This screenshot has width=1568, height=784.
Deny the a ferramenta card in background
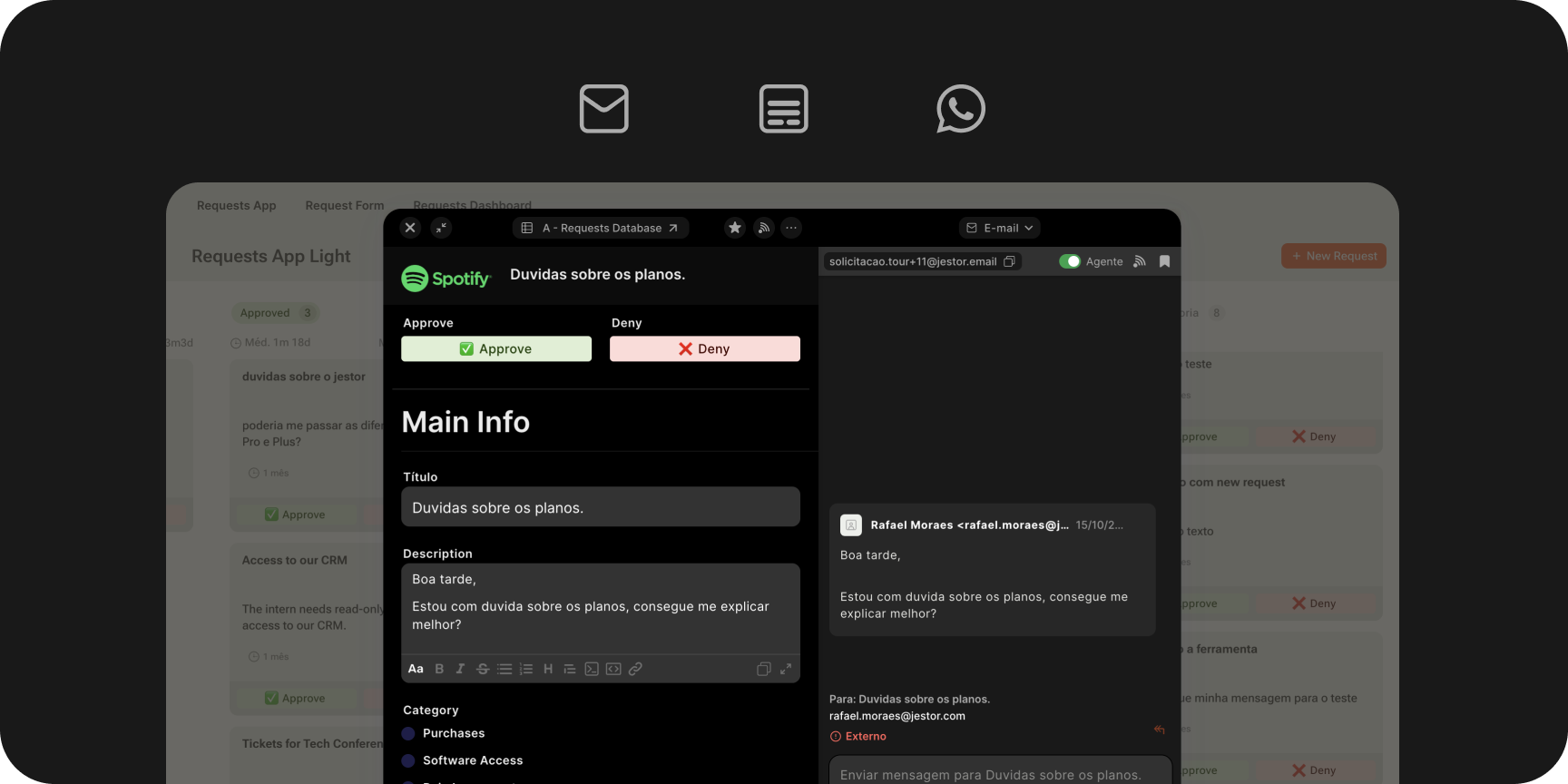(1314, 770)
